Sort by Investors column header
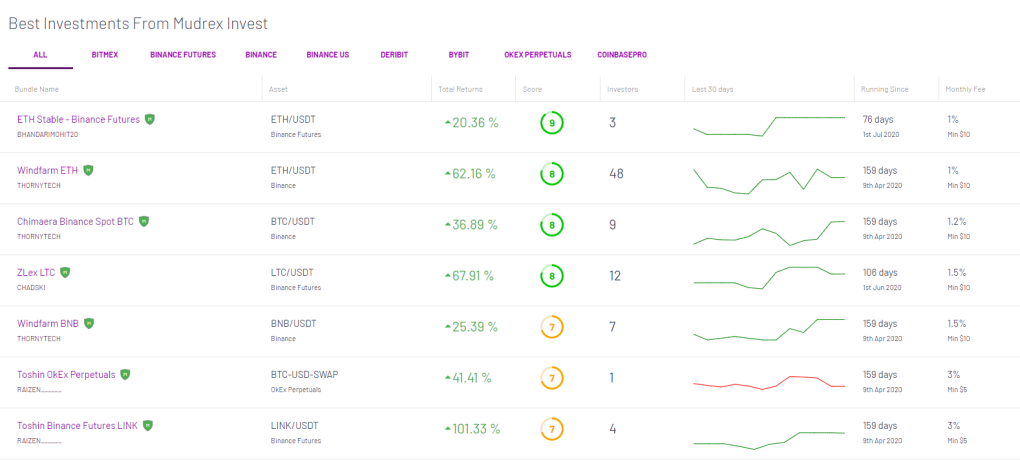The height and width of the screenshot is (460, 1020). pyautogui.click(x=623, y=89)
